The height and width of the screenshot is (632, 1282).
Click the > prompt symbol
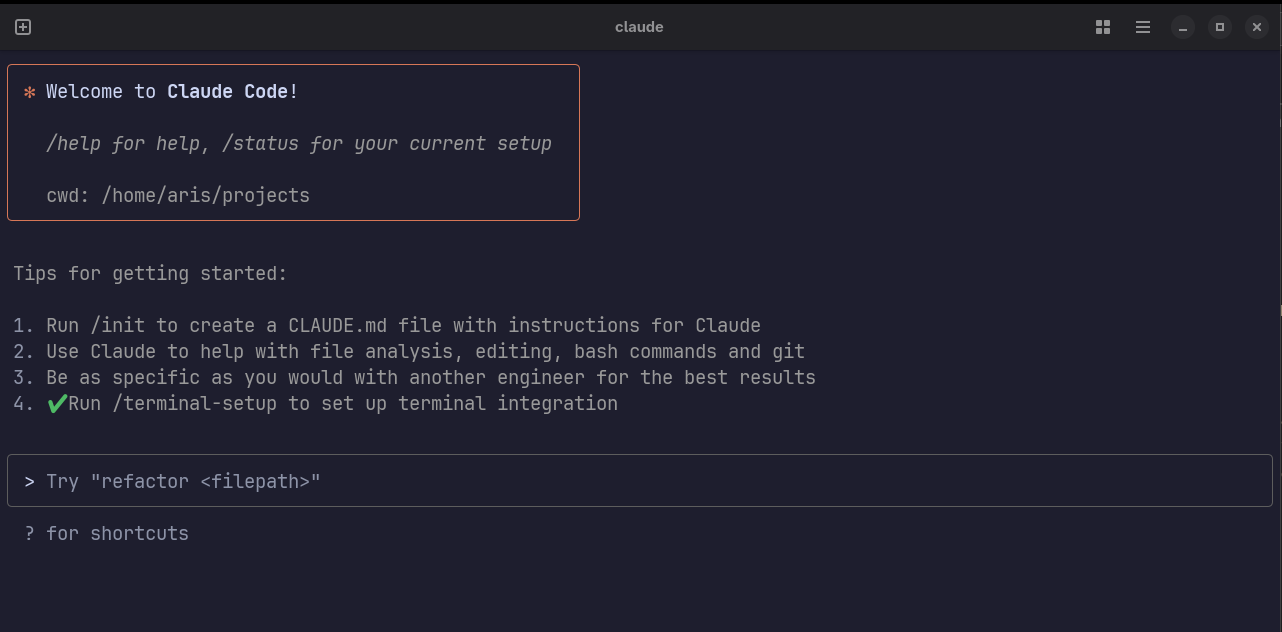click(30, 481)
